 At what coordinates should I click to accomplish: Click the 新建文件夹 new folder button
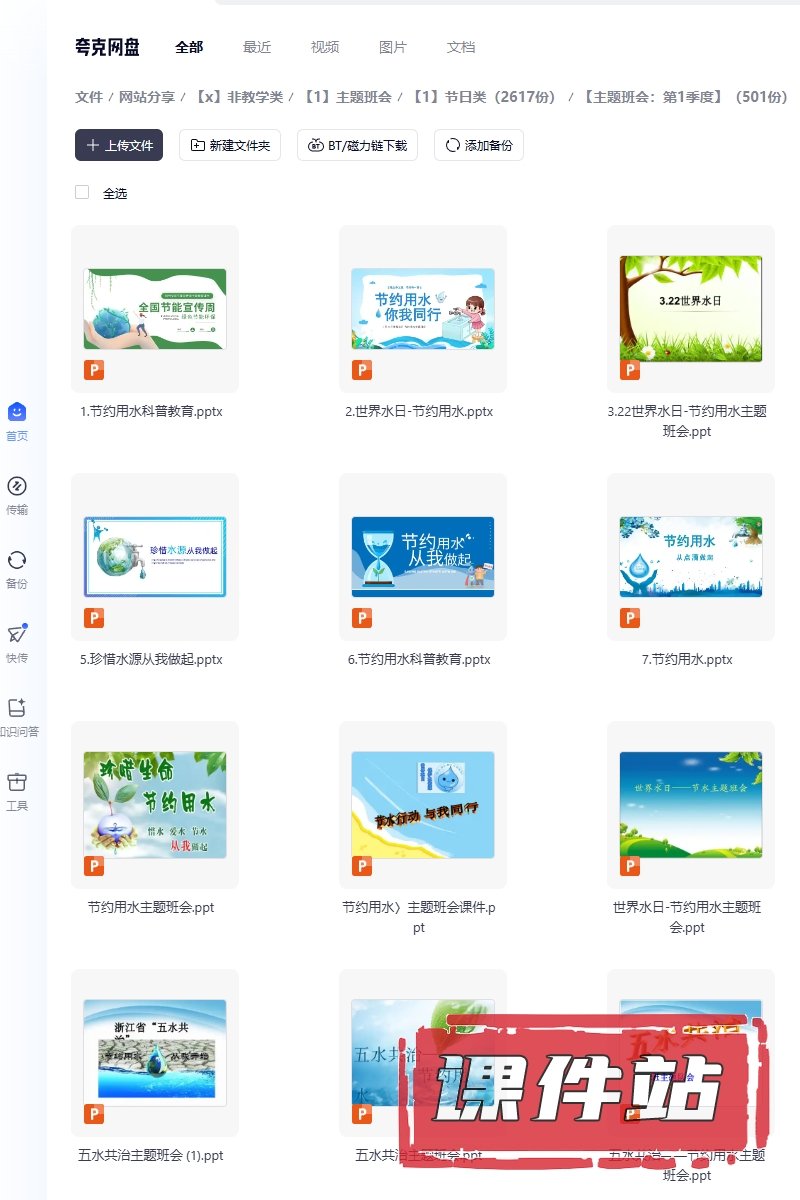tap(230, 145)
